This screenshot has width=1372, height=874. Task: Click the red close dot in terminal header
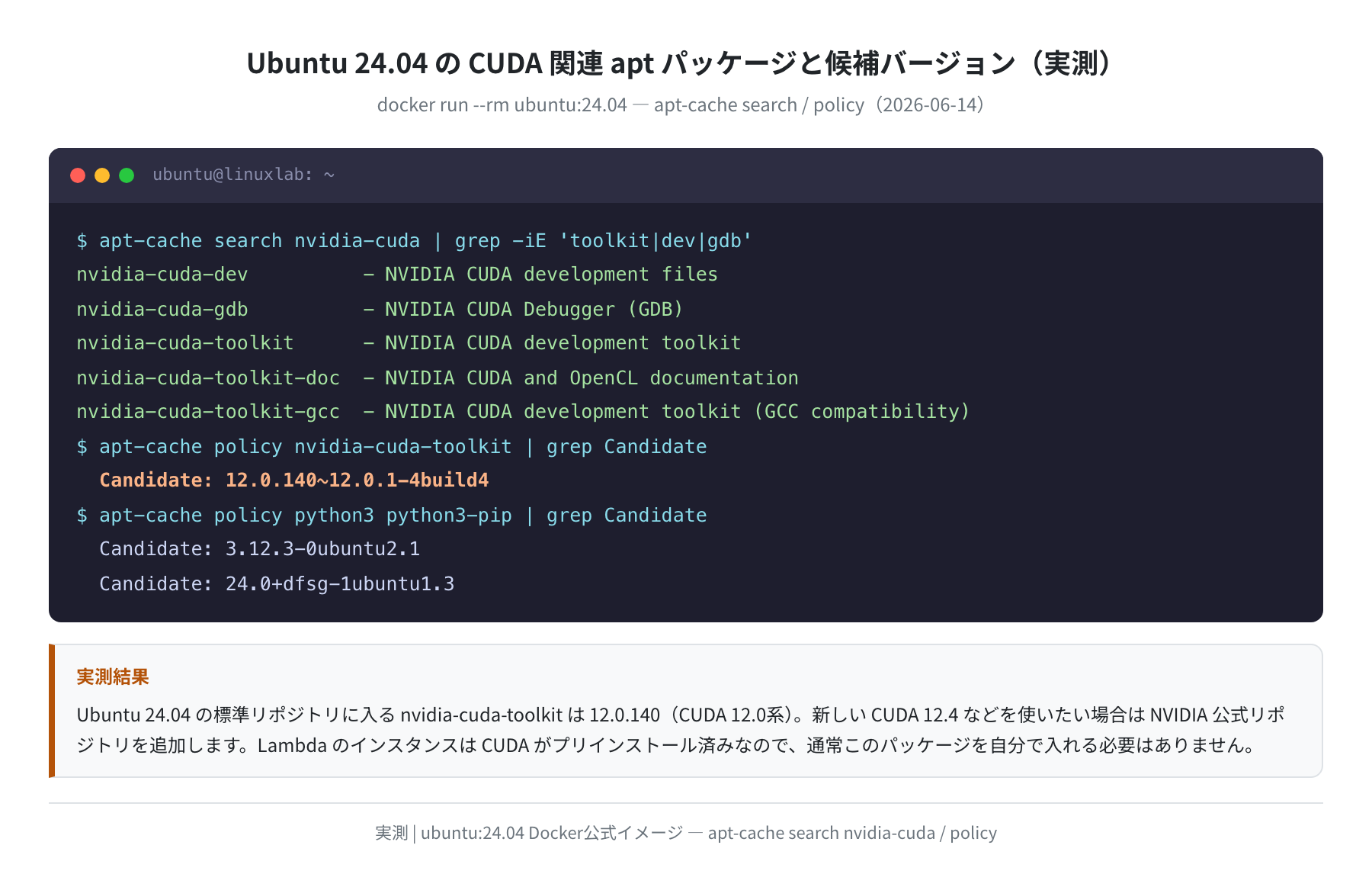[x=78, y=175]
